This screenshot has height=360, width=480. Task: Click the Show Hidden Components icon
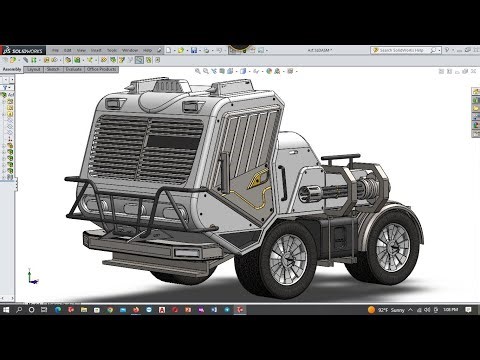(x=68, y=60)
